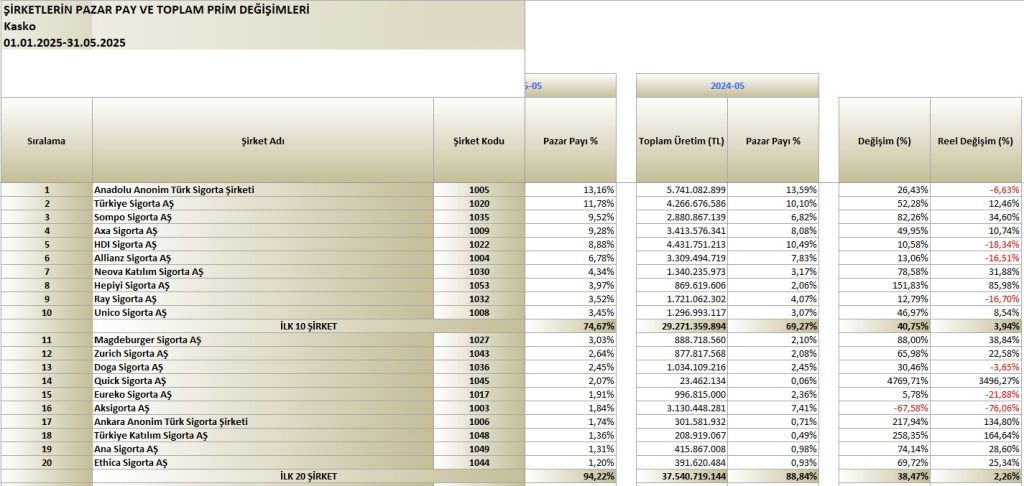Select the value '4.431.751.213' for HDI
The width and height of the screenshot is (1024, 486).
682,244
